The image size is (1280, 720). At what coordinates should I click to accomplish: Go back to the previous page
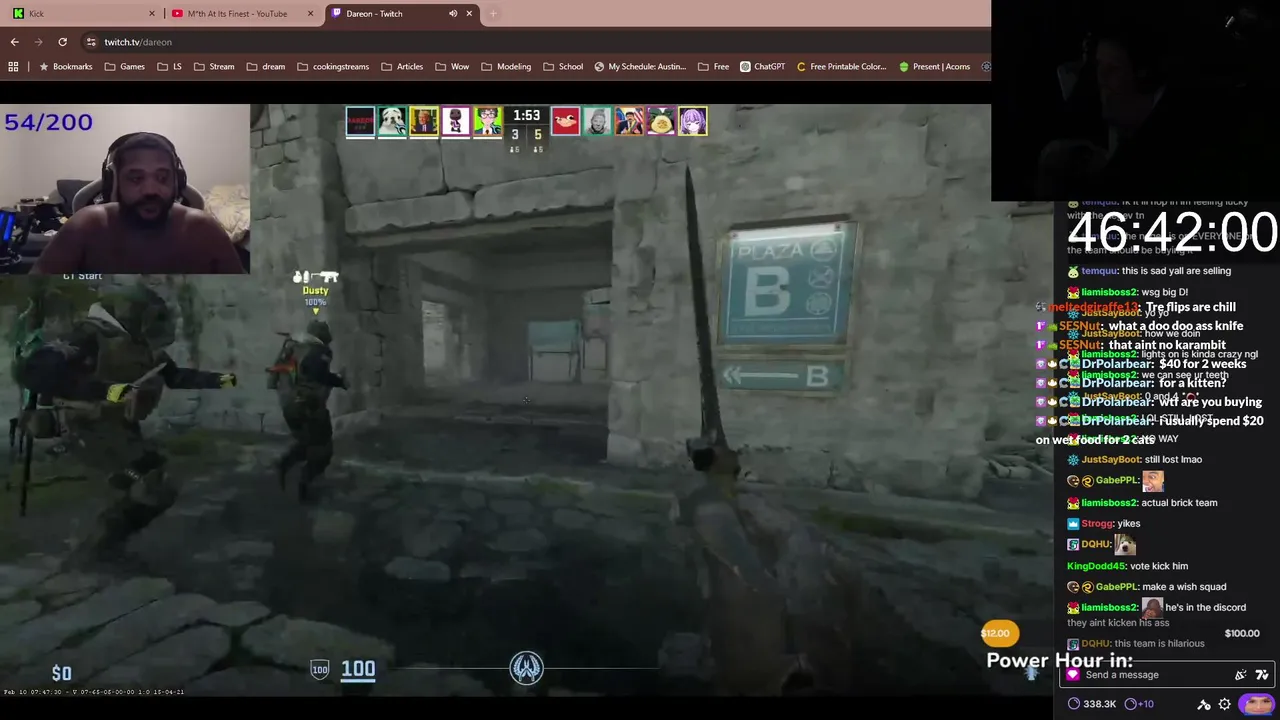tap(14, 42)
